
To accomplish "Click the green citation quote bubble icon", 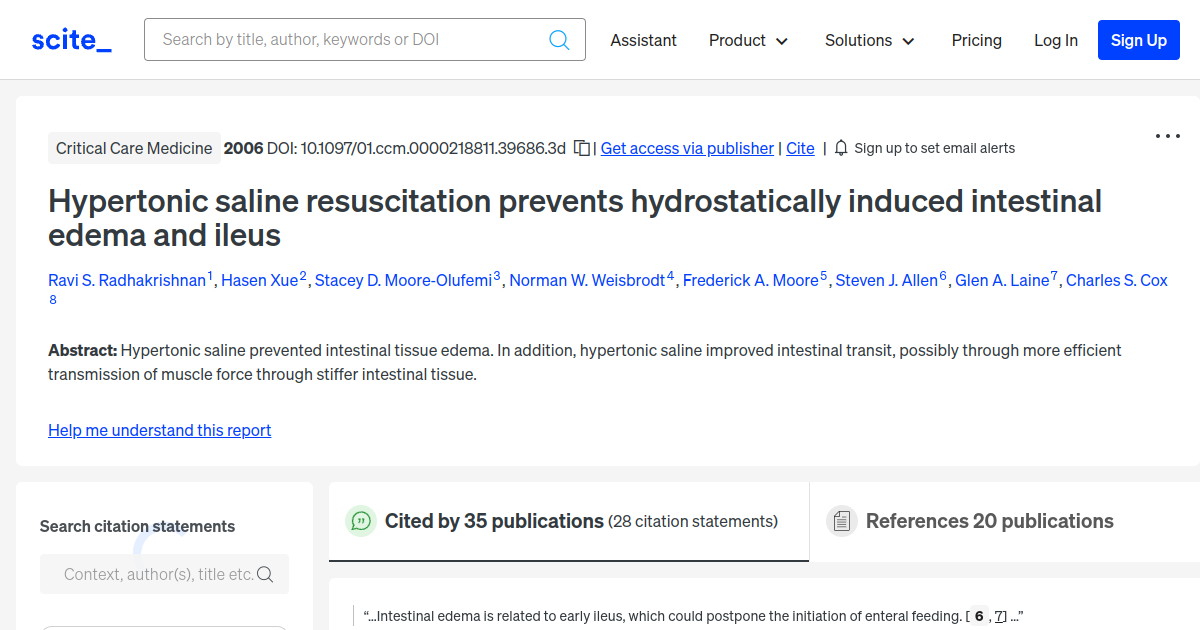I will pyautogui.click(x=360, y=521).
